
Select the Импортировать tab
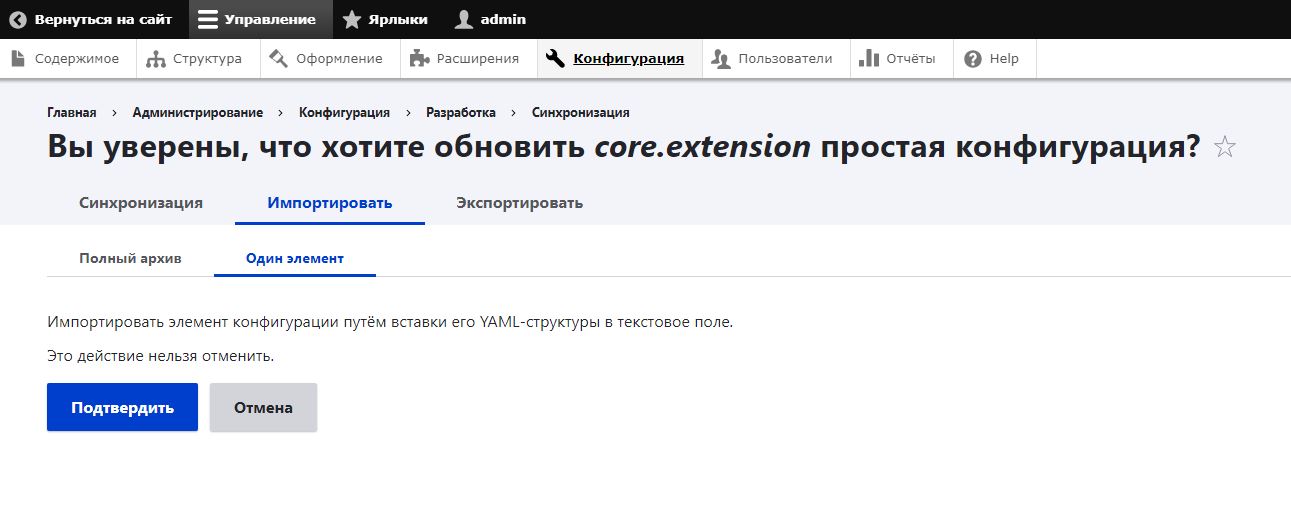coord(330,203)
